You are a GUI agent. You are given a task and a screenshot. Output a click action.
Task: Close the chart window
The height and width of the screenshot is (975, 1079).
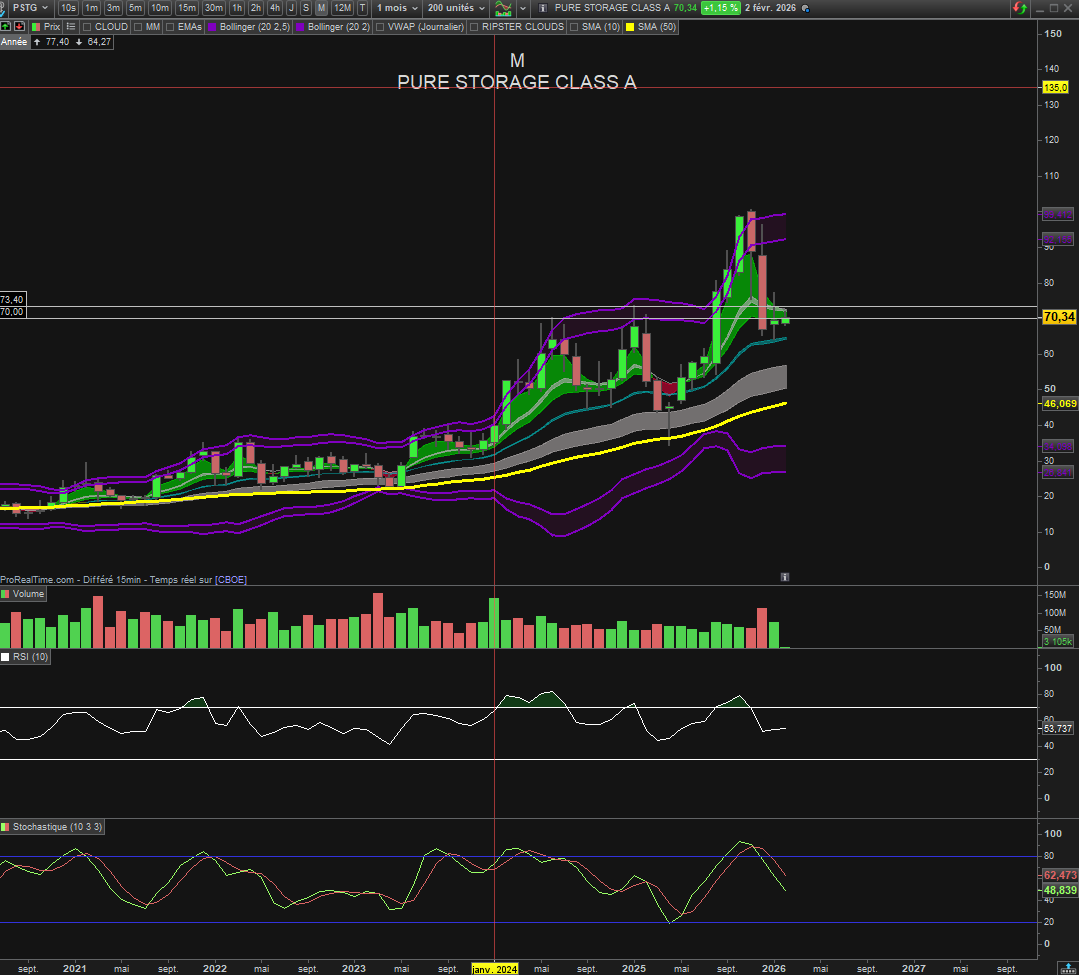pyautogui.click(x=1068, y=8)
